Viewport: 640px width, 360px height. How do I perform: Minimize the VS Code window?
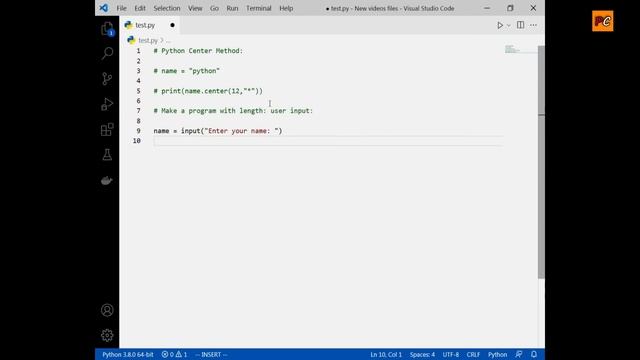[x=487, y=8]
